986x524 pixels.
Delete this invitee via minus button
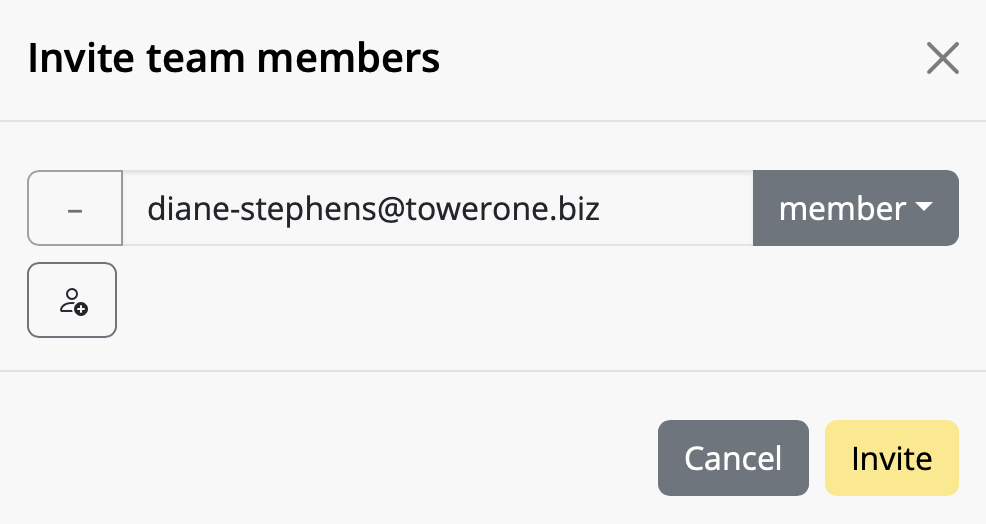pos(75,208)
